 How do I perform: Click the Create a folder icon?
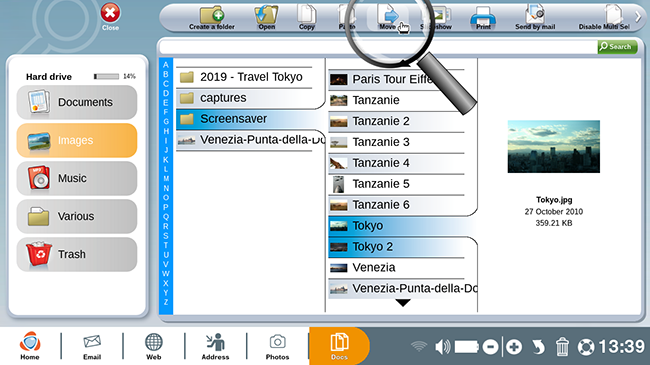[x=212, y=15]
